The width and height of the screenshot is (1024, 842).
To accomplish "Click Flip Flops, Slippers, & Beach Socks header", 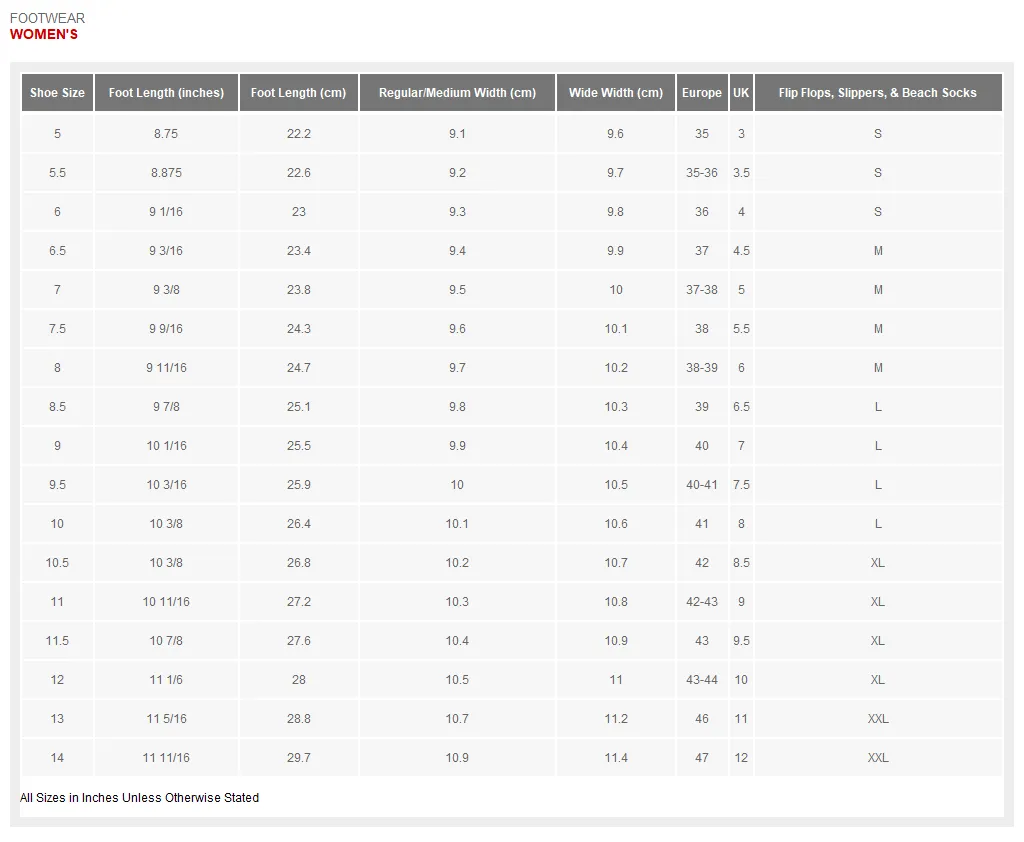I will 878,93.
